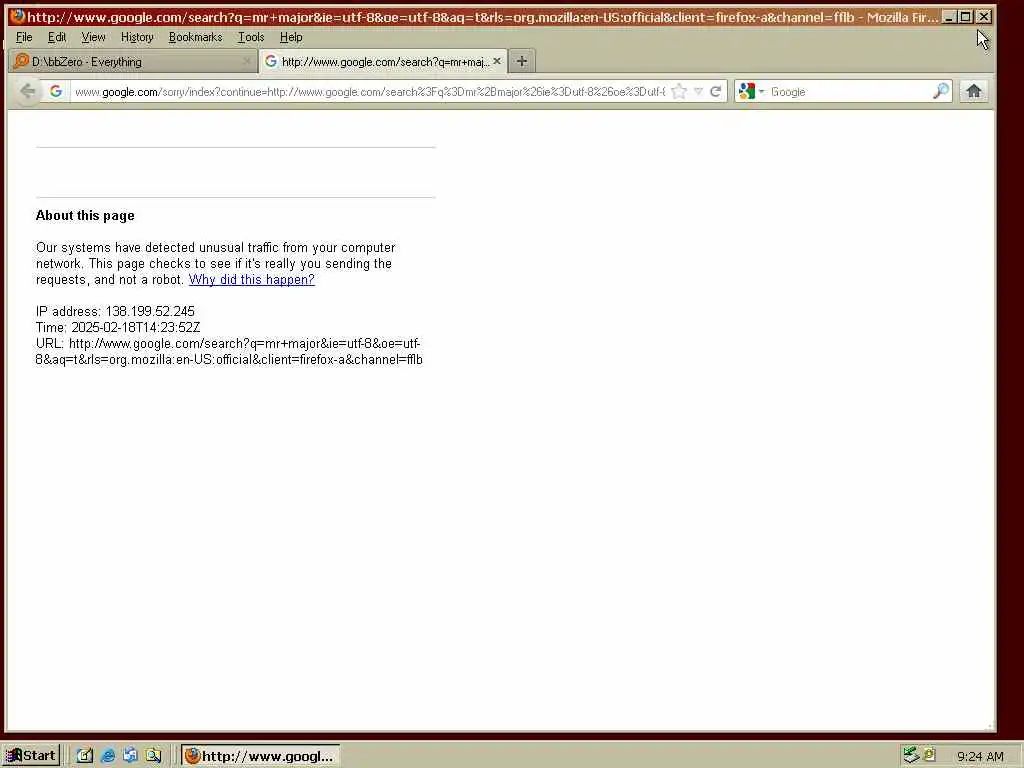The height and width of the screenshot is (768, 1024).
Task: Click the Start button
Action: pyautogui.click(x=31, y=756)
